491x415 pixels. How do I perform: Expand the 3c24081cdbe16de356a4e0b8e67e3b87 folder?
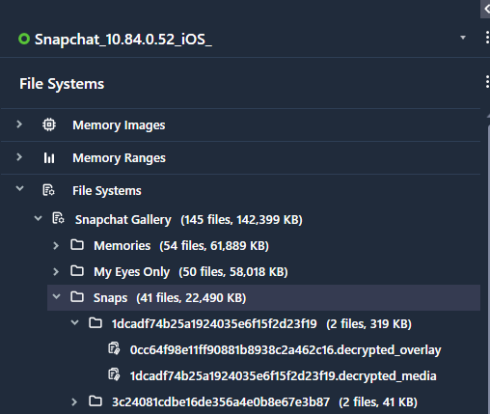pos(74,402)
